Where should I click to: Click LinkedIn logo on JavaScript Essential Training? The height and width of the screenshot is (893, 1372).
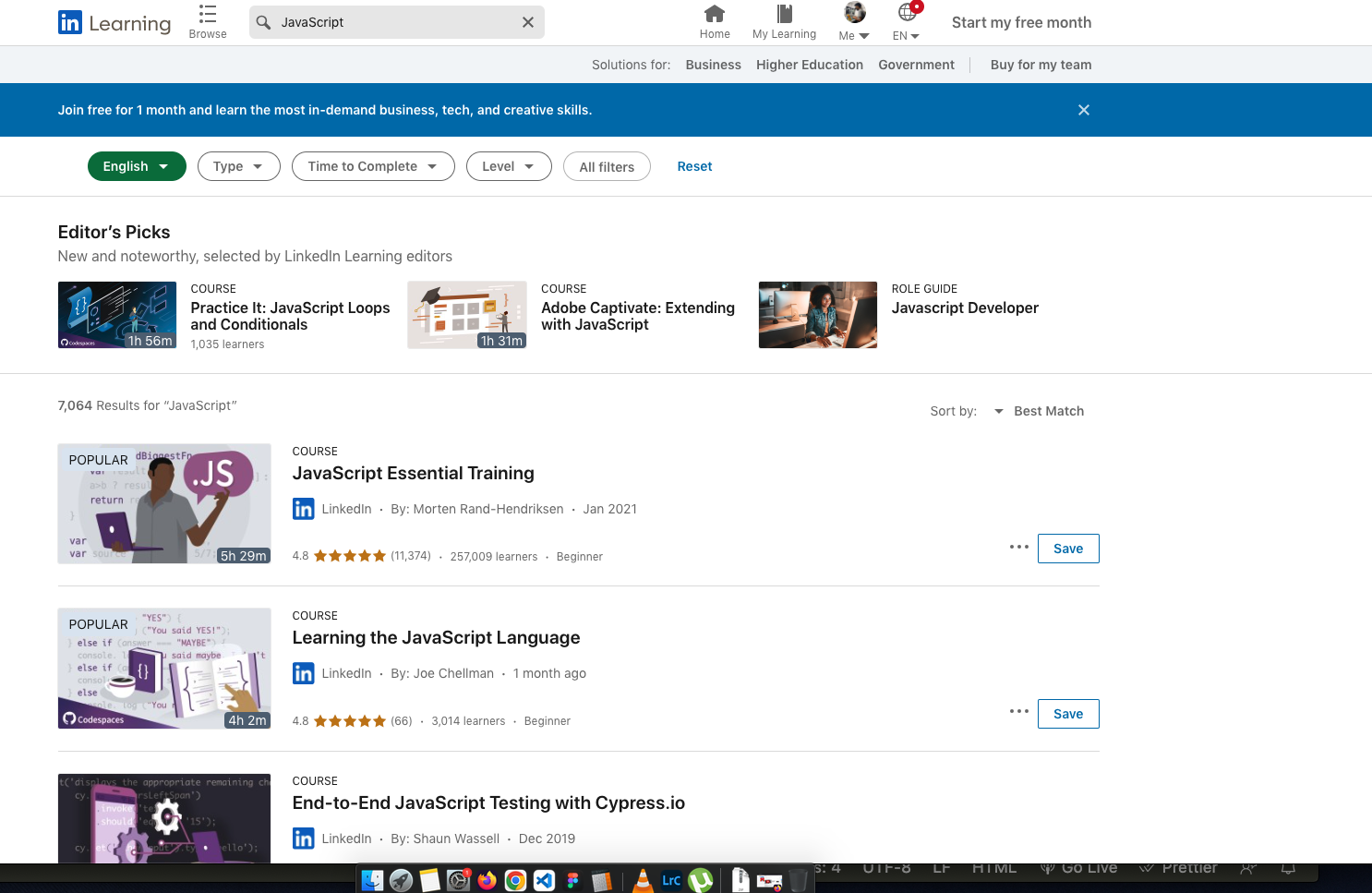click(x=303, y=509)
